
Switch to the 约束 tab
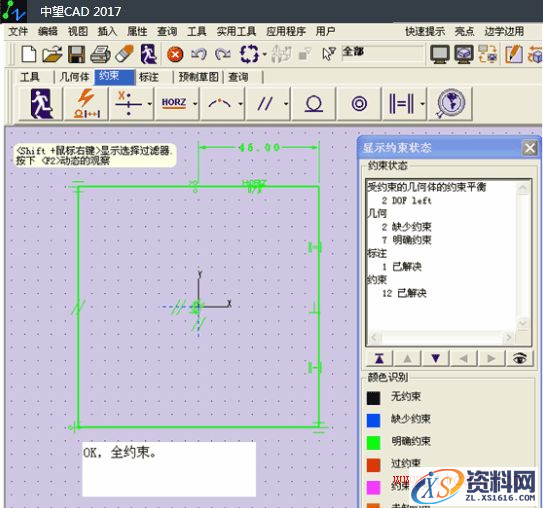[114, 77]
